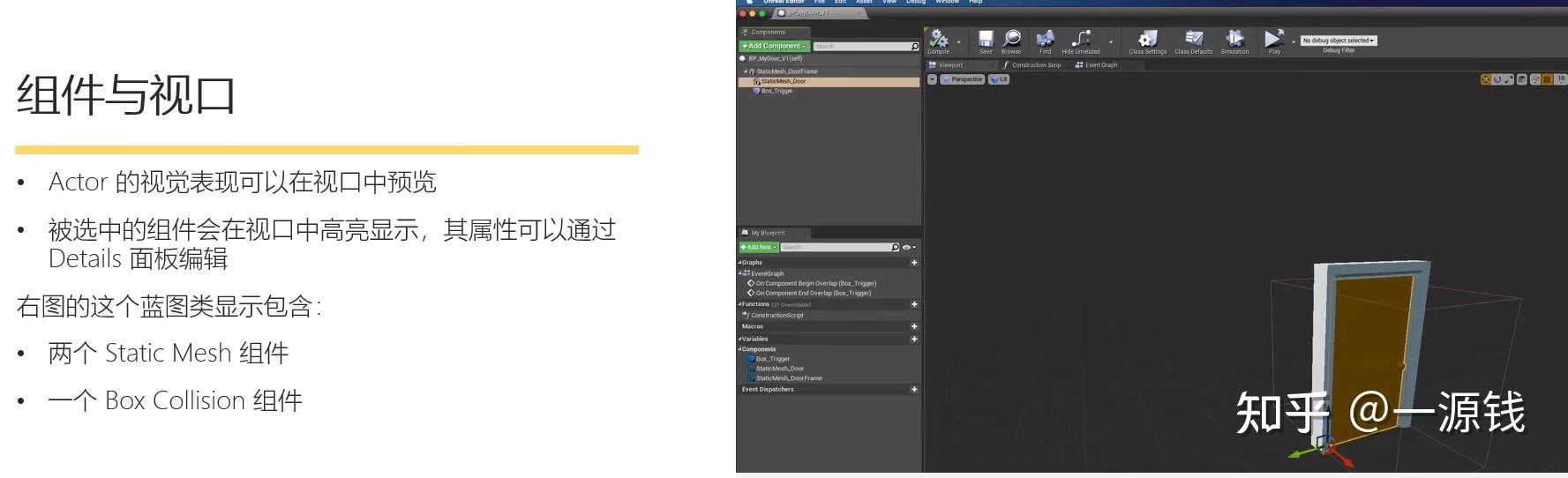Add a new event dispatcher with the plus icon
This screenshot has width=1568, height=478.
click(914, 389)
